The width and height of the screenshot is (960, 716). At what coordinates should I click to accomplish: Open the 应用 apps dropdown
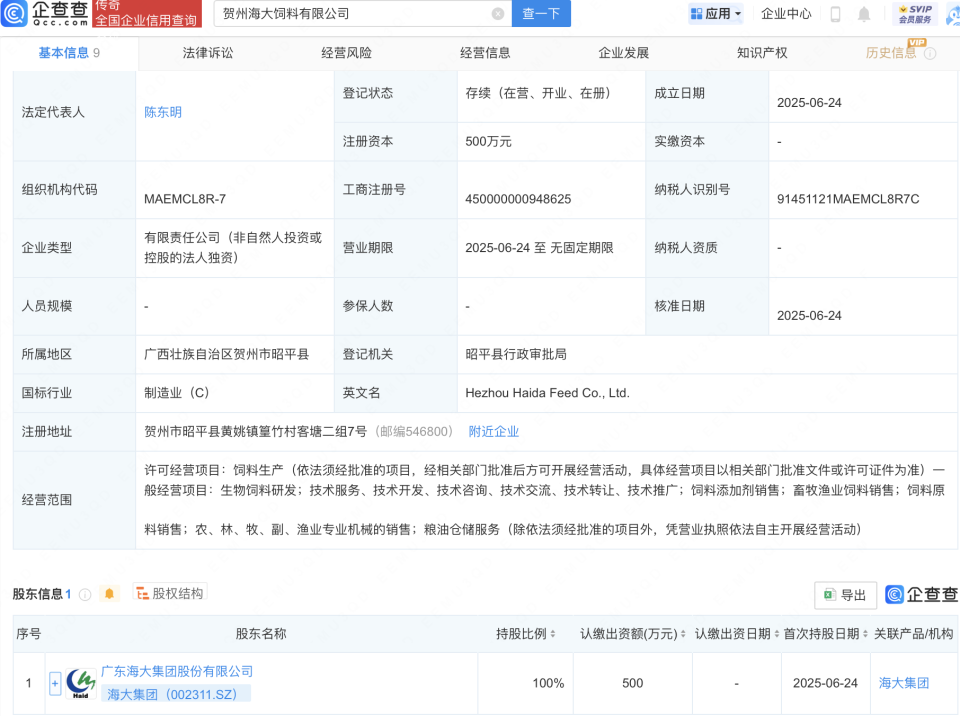(715, 13)
